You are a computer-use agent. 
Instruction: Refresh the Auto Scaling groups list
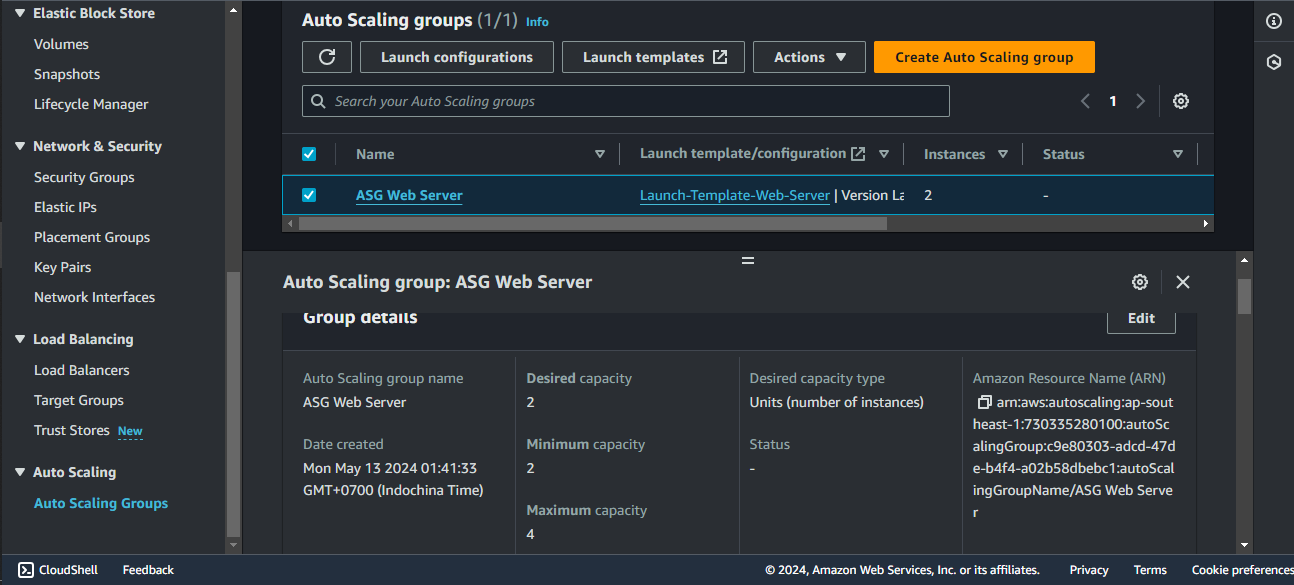pos(327,57)
